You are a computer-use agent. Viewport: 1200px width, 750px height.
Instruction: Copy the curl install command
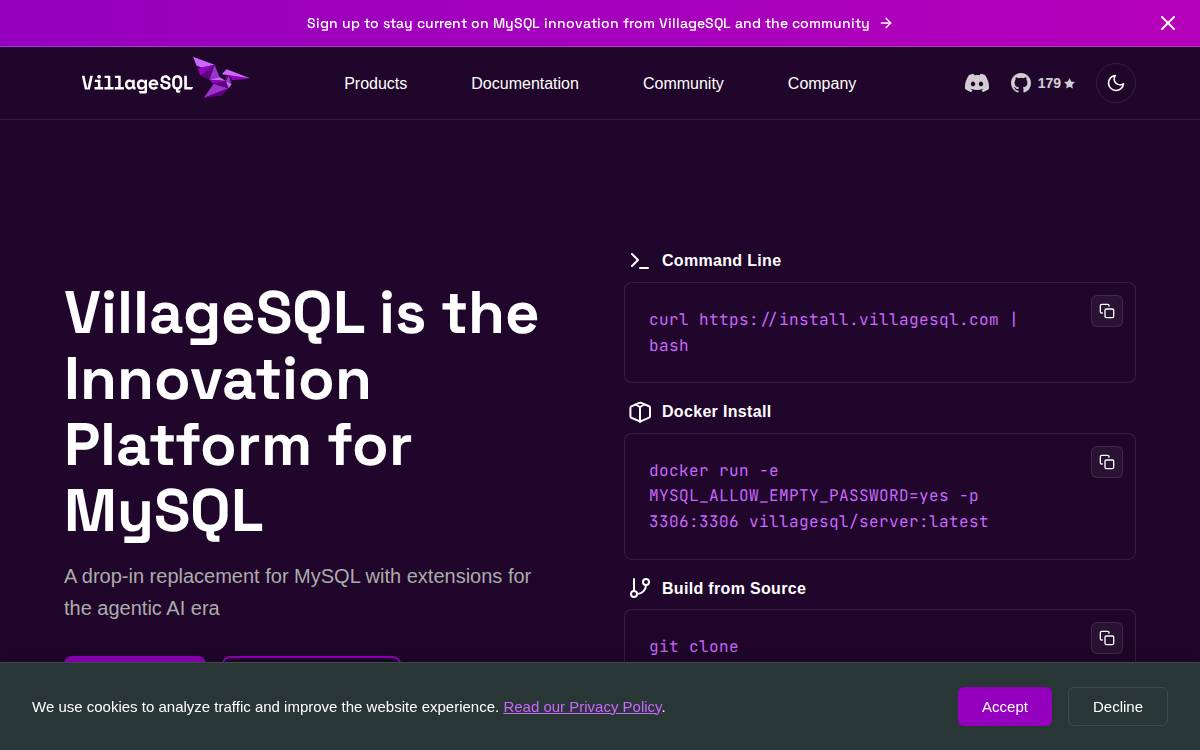(1107, 311)
